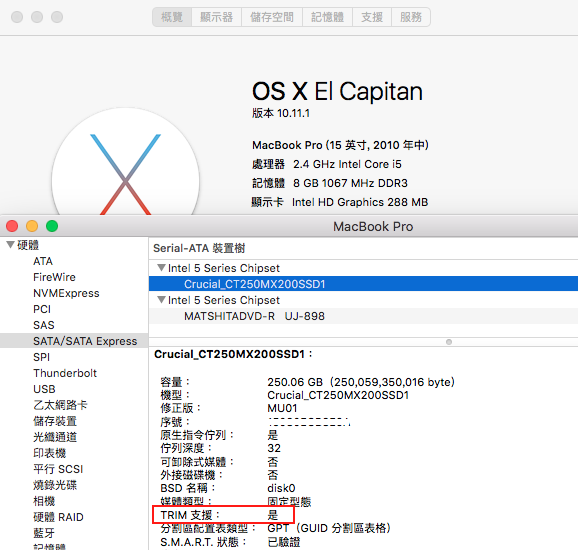Click the 佇列深度 value 32

pyautogui.click(x=274, y=448)
